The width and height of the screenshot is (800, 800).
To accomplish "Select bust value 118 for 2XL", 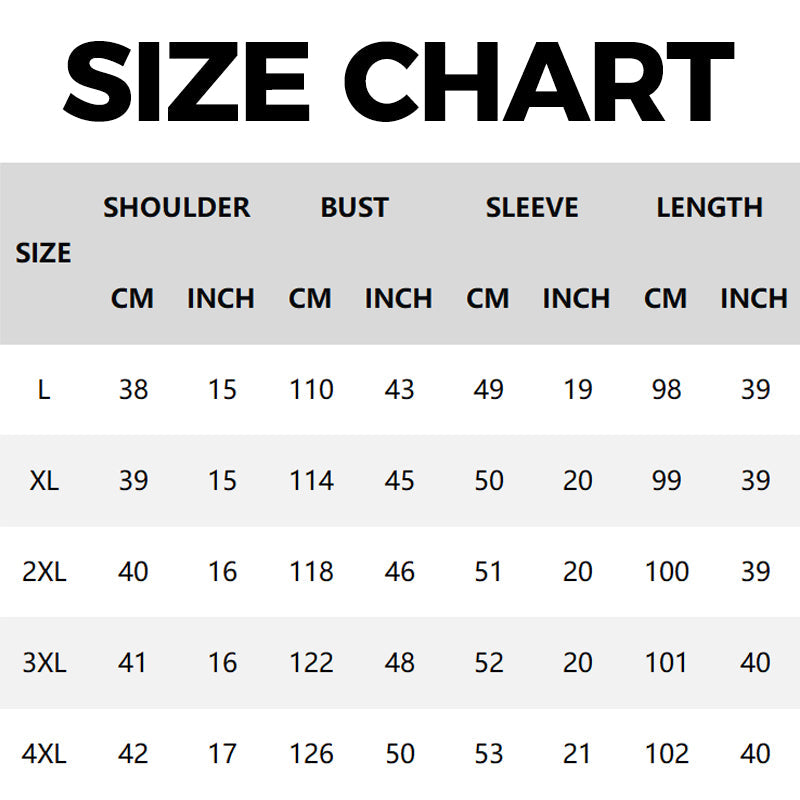I will pyautogui.click(x=311, y=572).
